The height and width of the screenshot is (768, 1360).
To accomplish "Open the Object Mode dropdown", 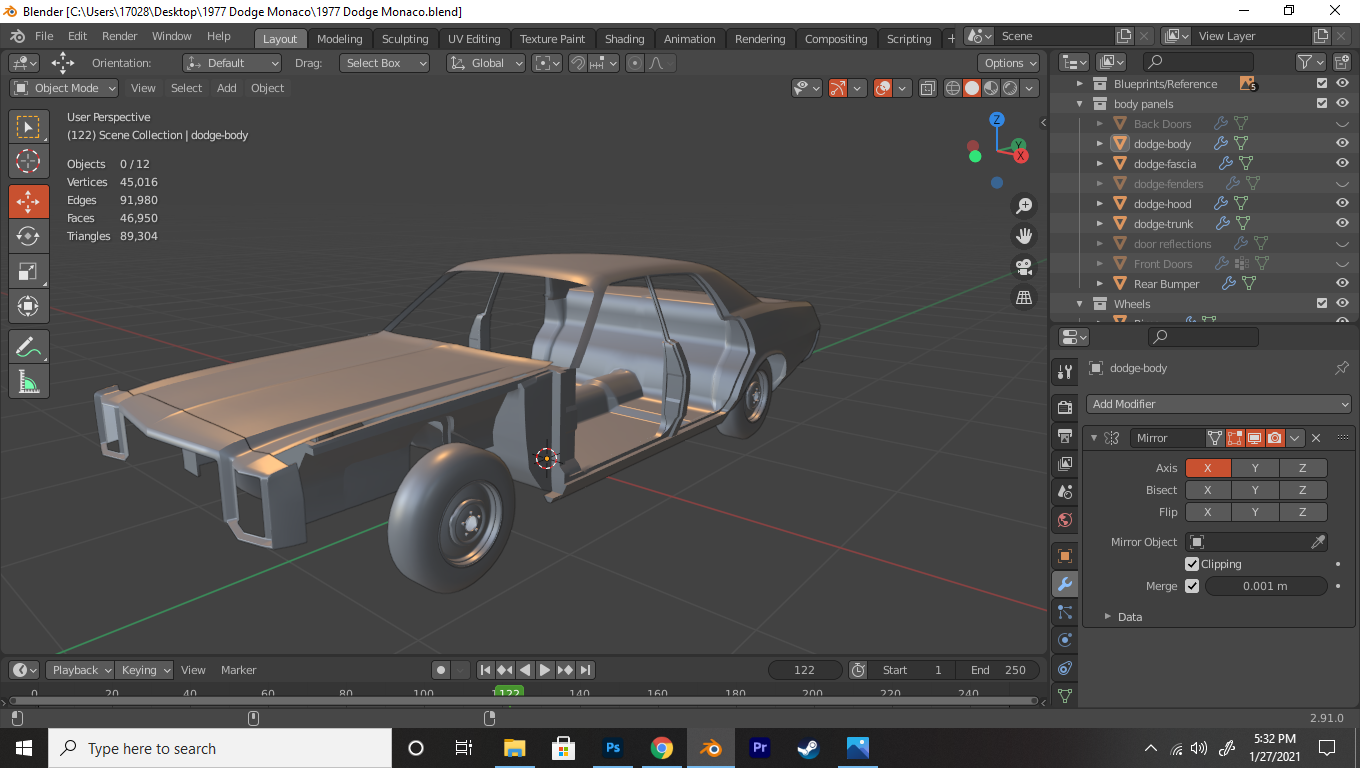I will 64,88.
